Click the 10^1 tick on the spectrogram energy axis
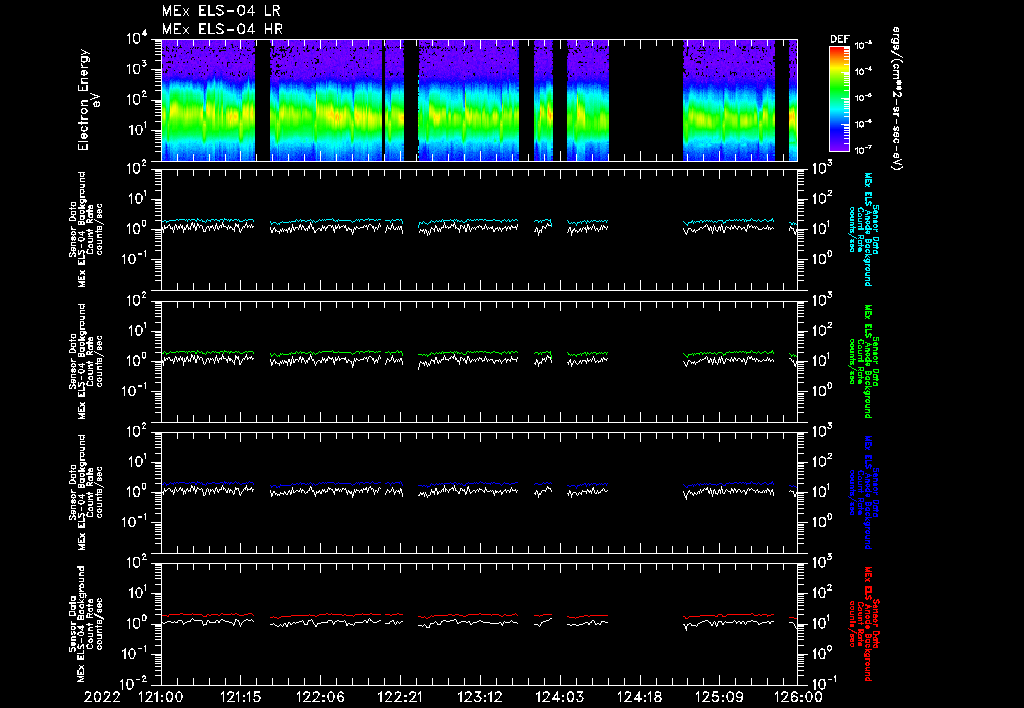This screenshot has width=1024, height=708. coord(137,130)
